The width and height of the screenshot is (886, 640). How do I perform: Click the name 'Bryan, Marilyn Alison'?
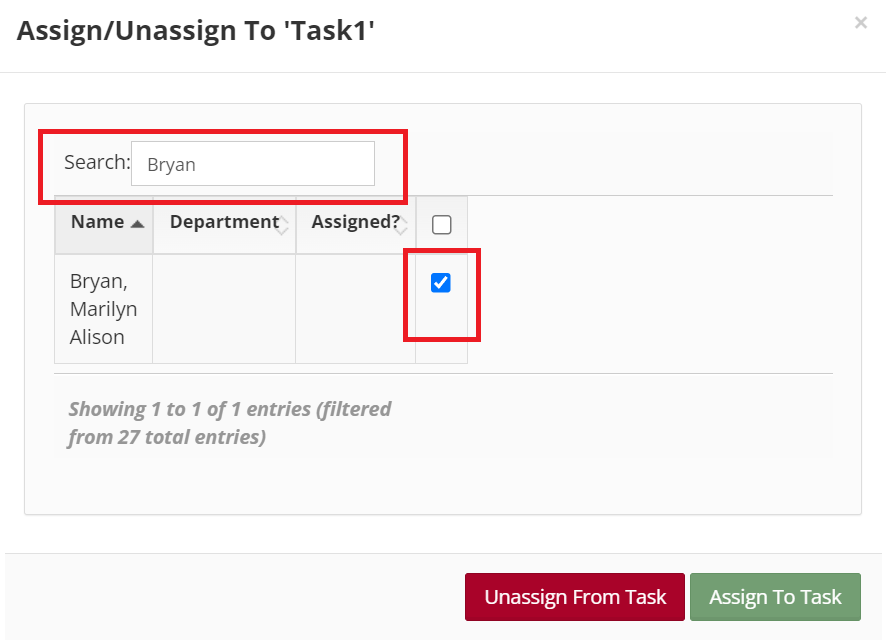pyautogui.click(x=103, y=309)
